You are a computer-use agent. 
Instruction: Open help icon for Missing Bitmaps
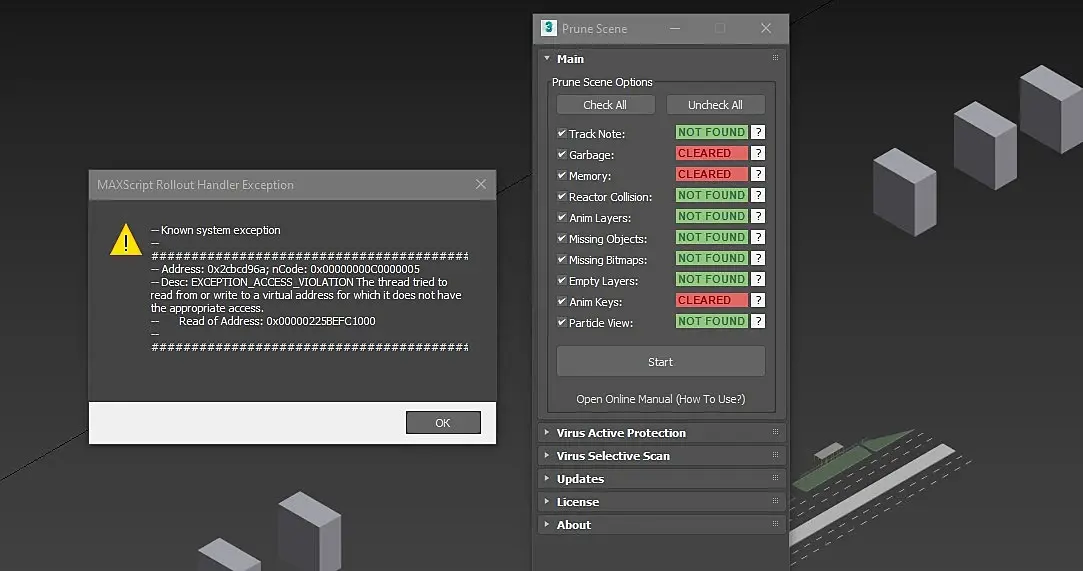pyautogui.click(x=758, y=258)
